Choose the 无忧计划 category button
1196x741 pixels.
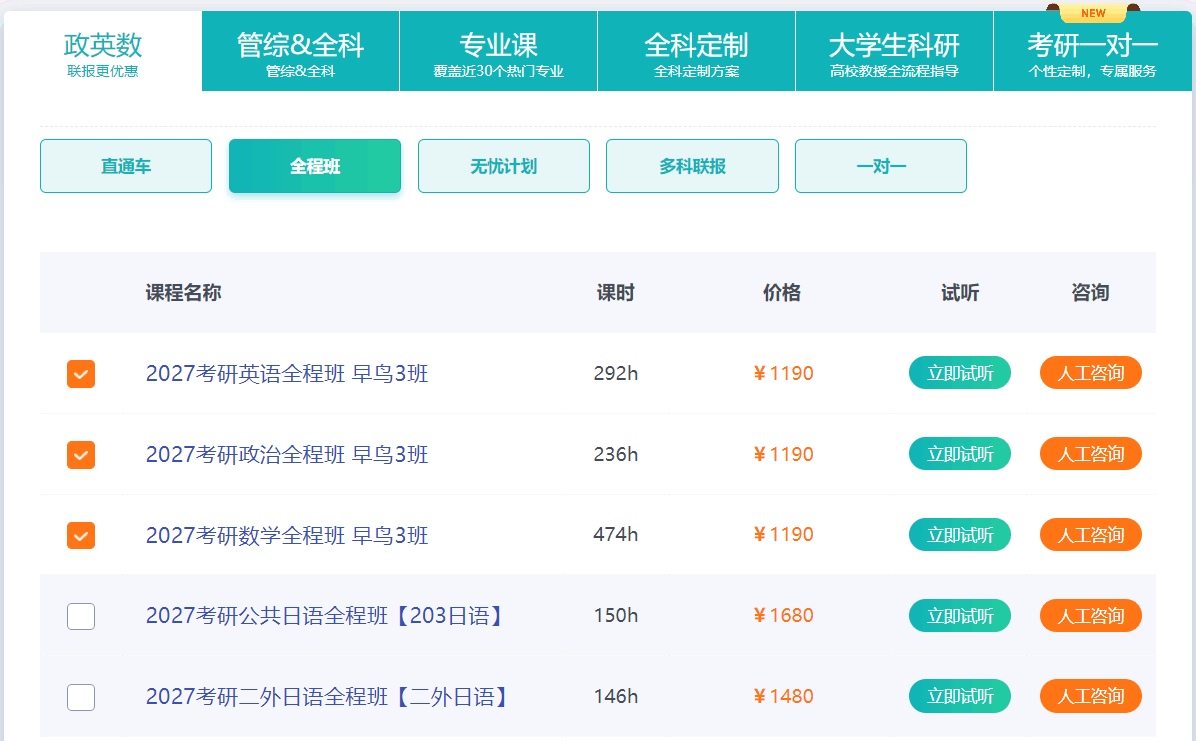coord(504,166)
